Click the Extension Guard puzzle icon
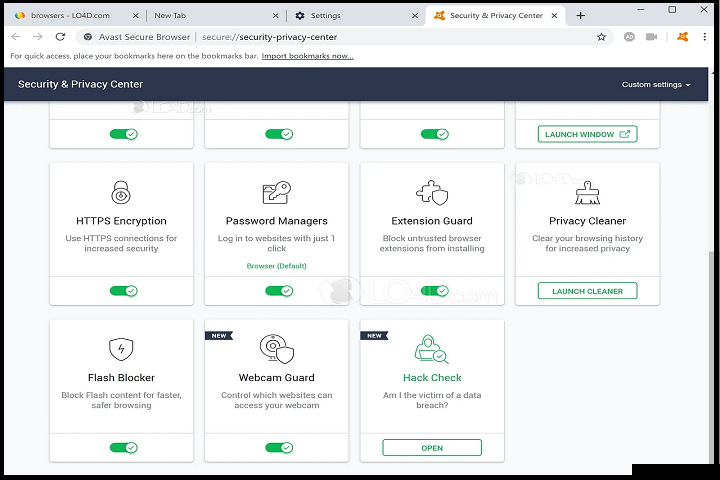Image resolution: width=720 pixels, height=480 pixels. [x=432, y=192]
